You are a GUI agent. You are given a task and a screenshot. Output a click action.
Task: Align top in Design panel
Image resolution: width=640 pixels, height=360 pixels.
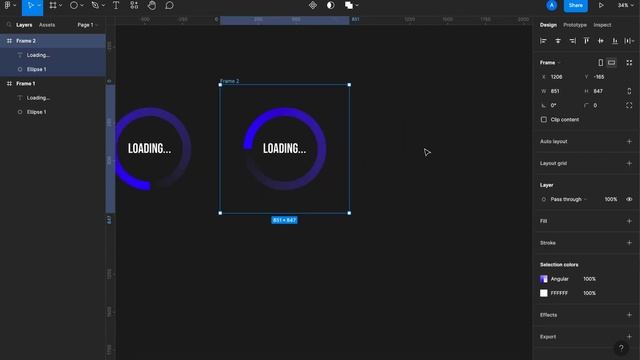(x=587, y=41)
